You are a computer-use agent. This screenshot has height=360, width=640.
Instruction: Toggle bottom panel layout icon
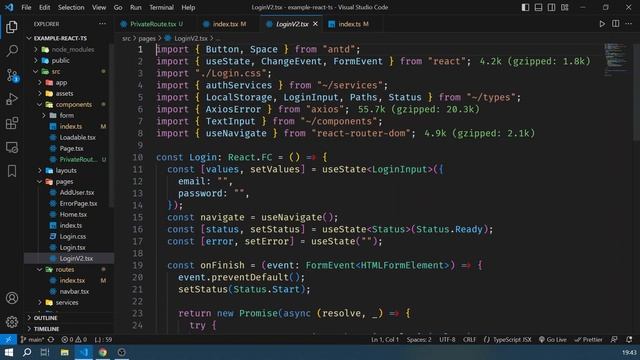[538, 7]
